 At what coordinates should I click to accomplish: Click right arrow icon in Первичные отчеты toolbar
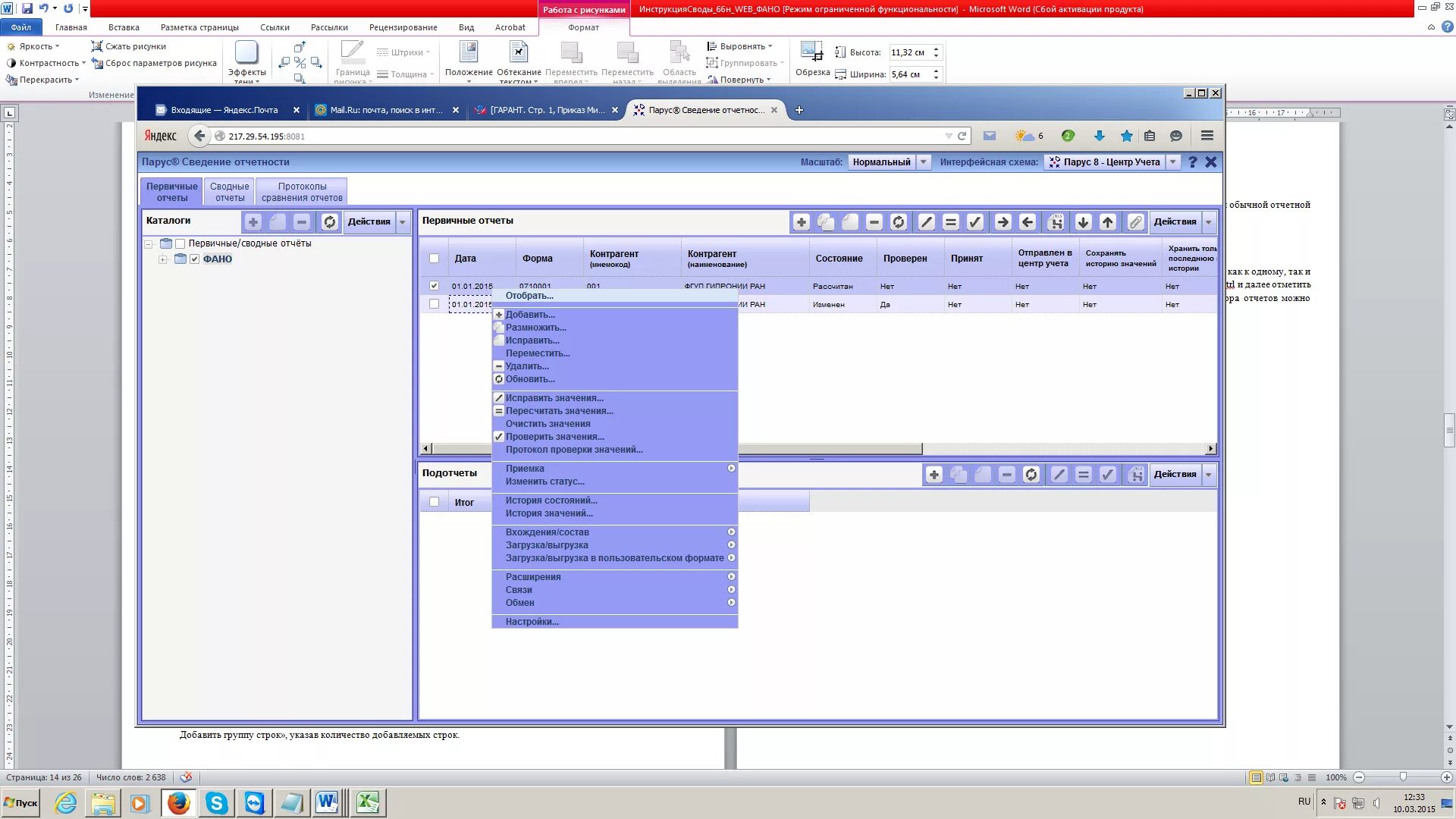pyautogui.click(x=1003, y=222)
